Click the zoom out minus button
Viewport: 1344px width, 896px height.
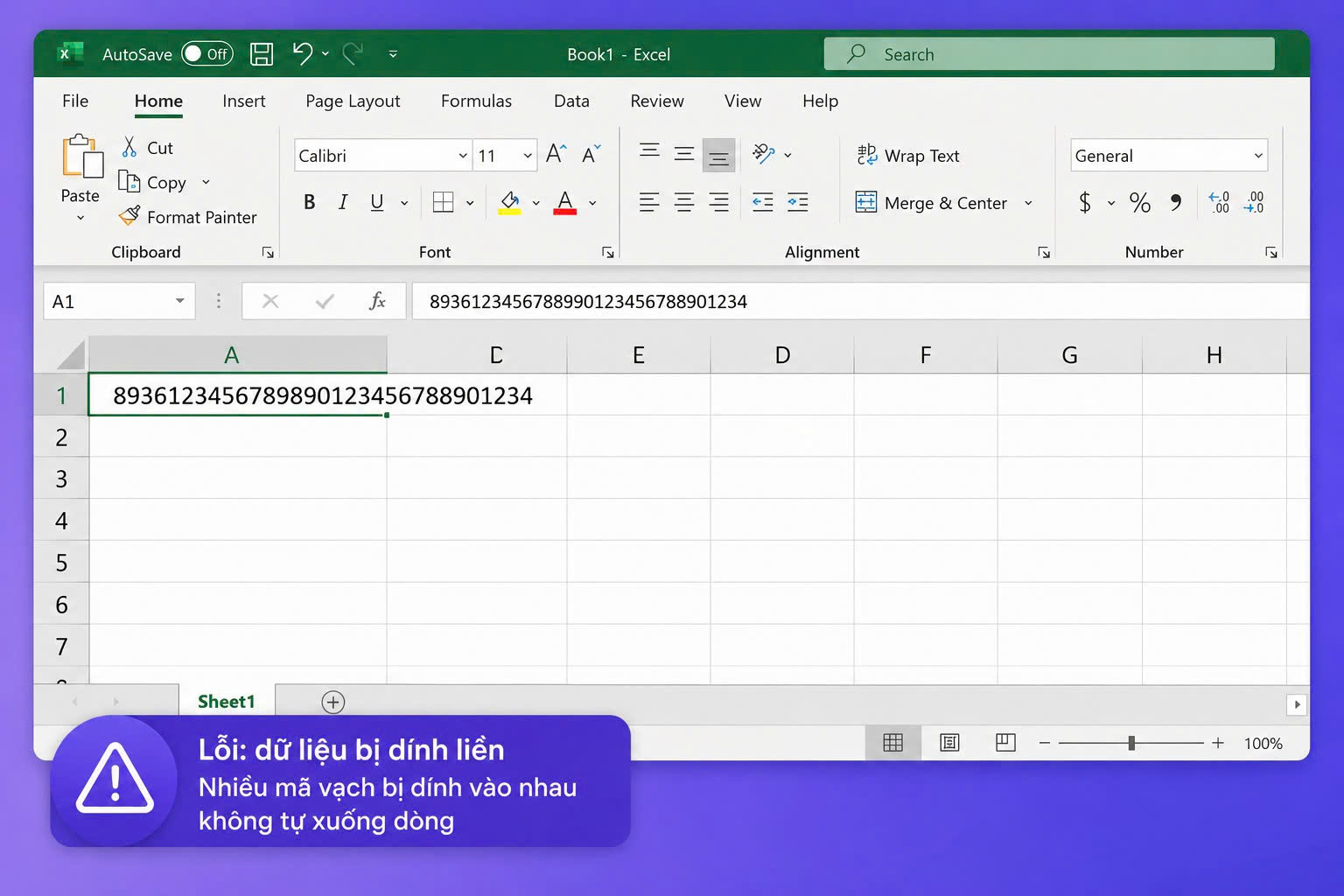point(1045,743)
